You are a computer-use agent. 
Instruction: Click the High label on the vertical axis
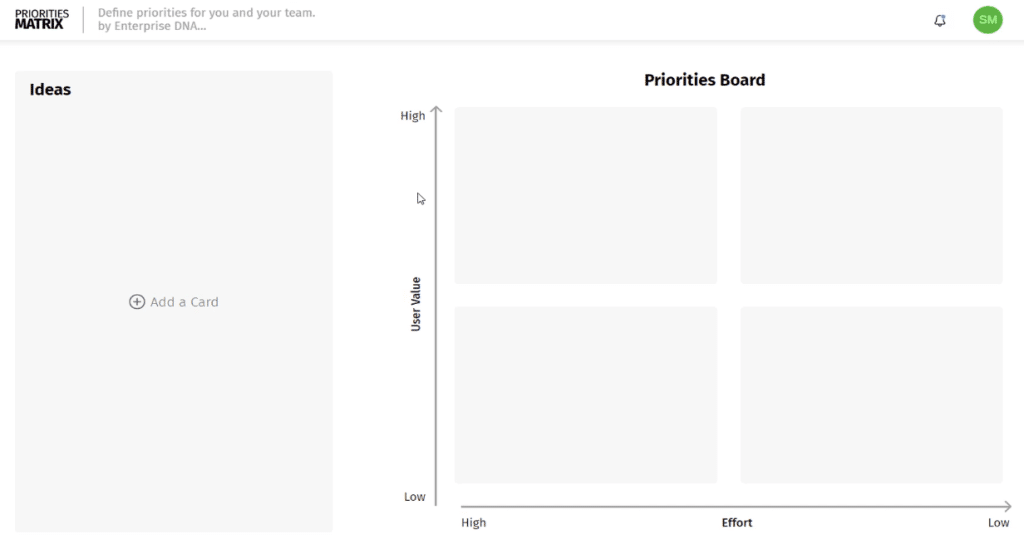(413, 116)
